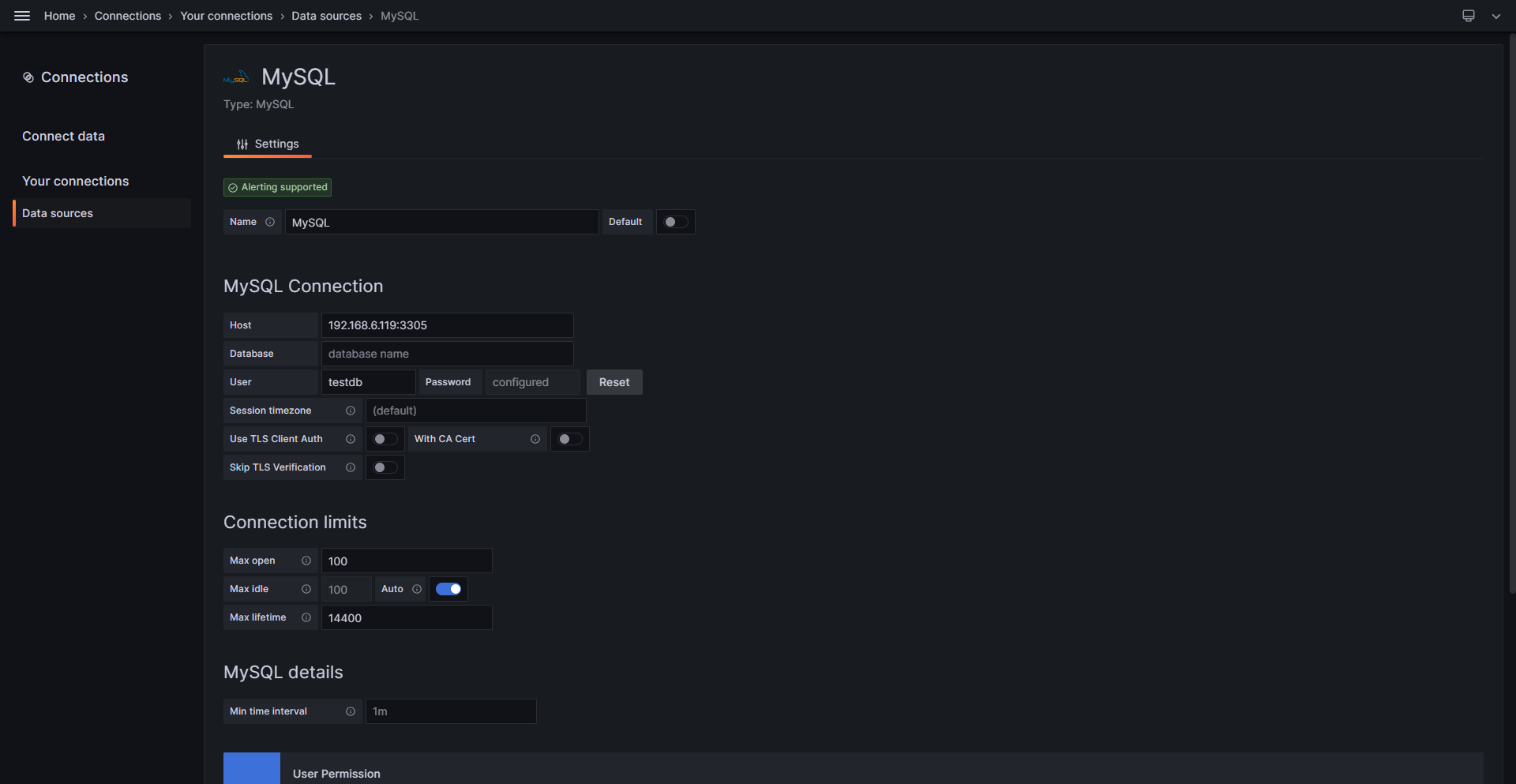
Task: Show Auto info icon
Action: tap(417, 589)
